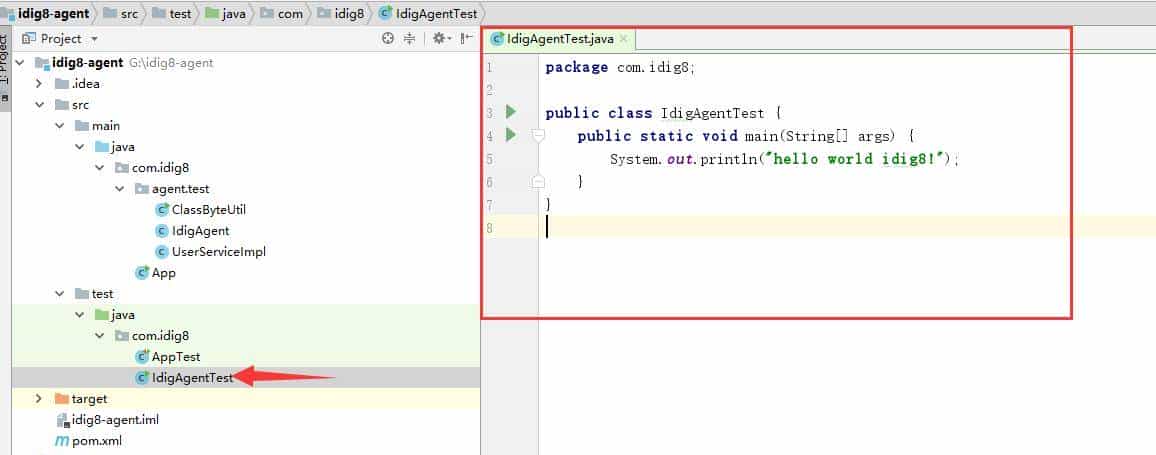The image size is (1156, 455).
Task: Open Project panel settings gear
Action: [x=438, y=39]
